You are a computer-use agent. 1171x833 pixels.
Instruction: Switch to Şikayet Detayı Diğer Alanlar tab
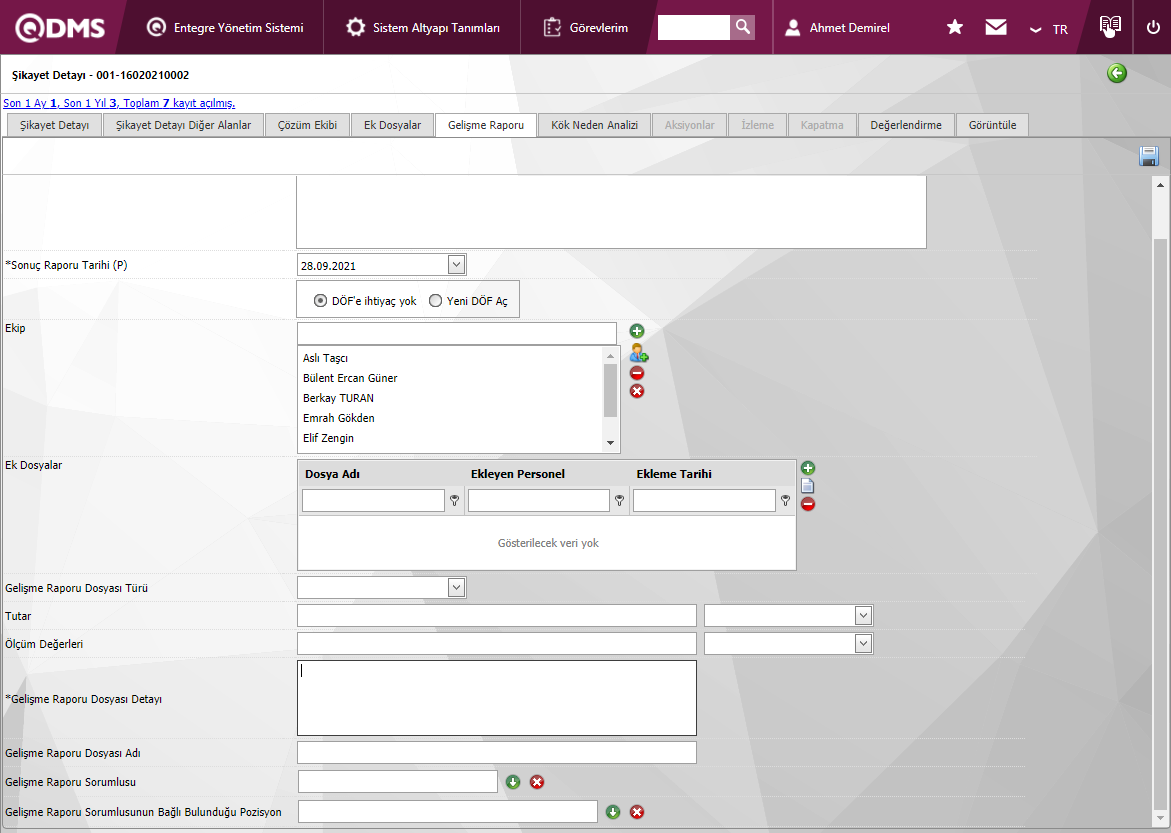point(184,125)
